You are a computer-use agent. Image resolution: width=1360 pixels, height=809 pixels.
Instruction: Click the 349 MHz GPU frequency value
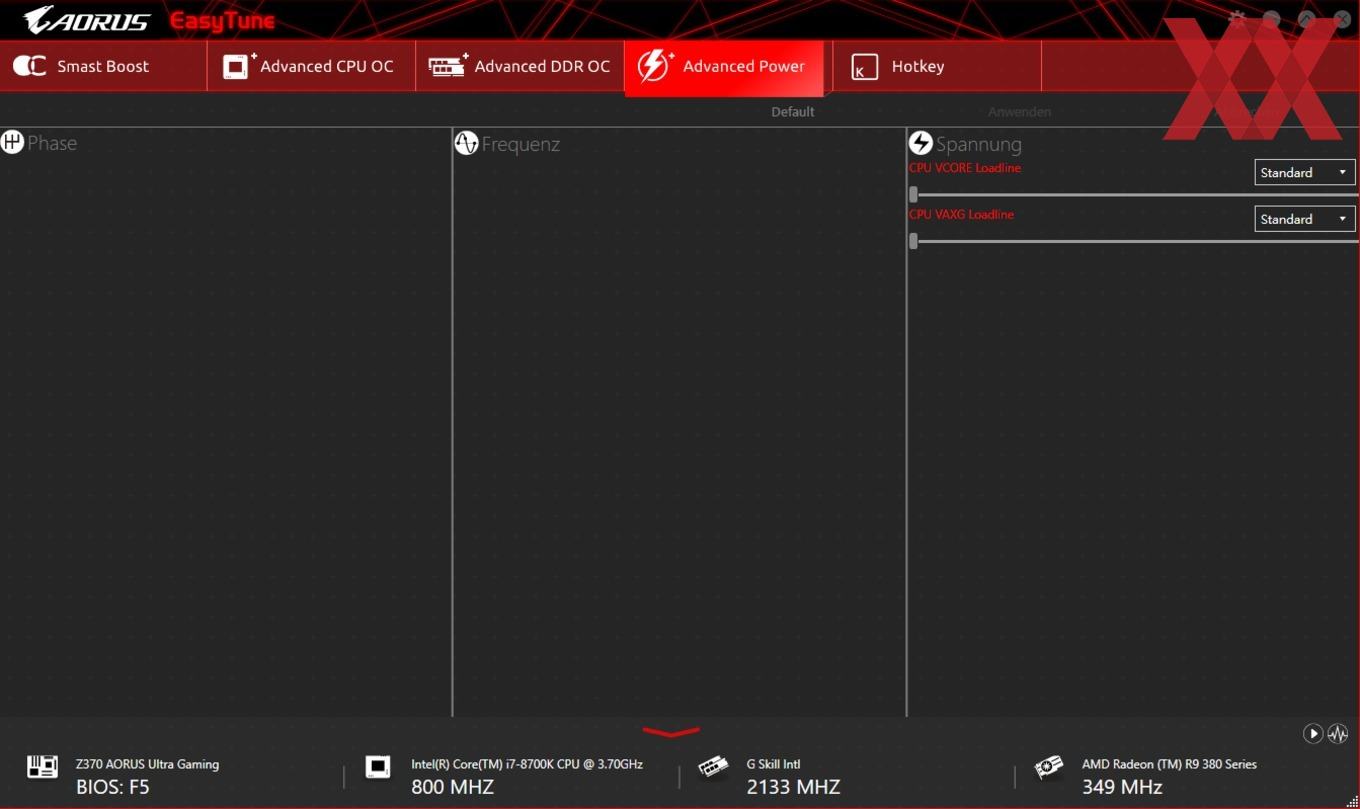(x=1122, y=787)
